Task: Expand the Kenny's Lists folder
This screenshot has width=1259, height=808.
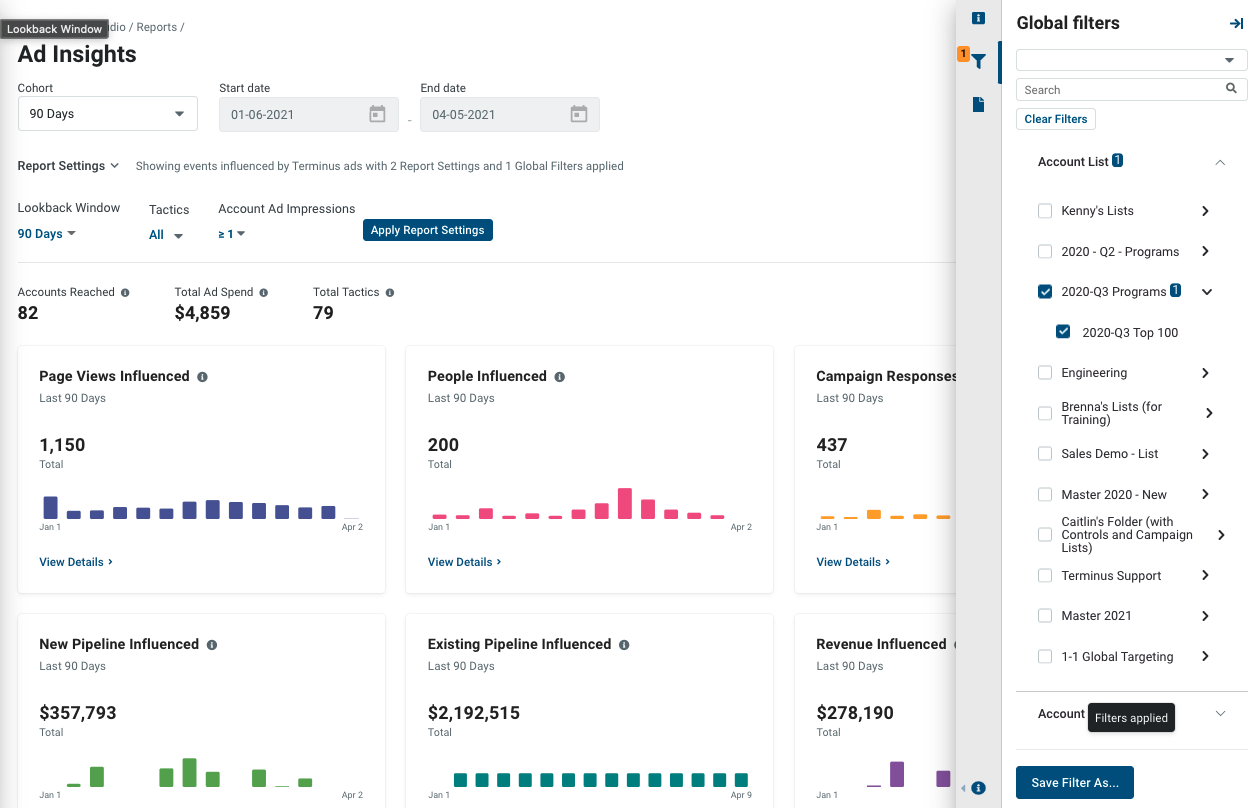Action: point(1205,211)
